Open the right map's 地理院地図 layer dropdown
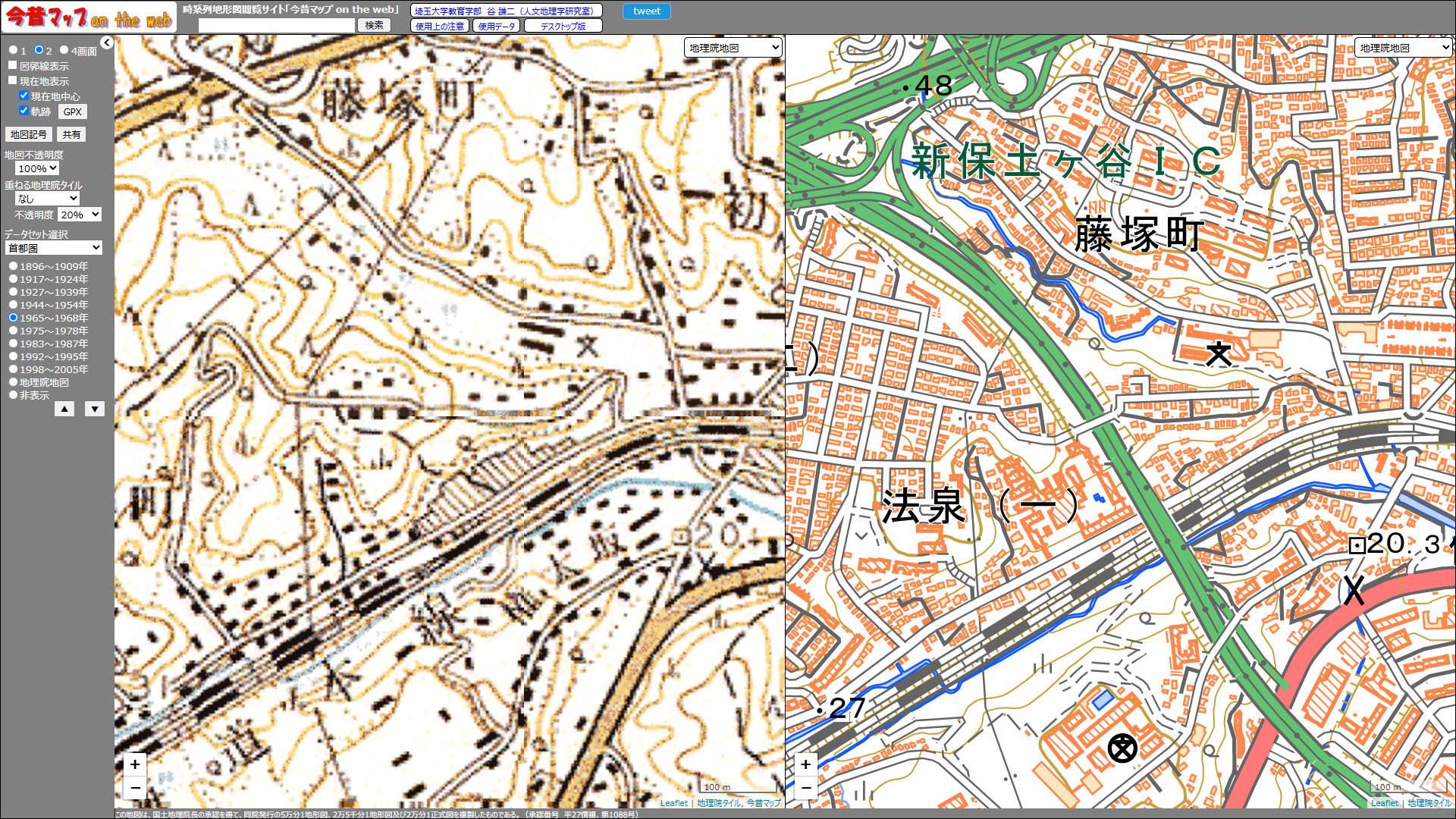Viewport: 1456px width, 819px height. pos(1403,48)
